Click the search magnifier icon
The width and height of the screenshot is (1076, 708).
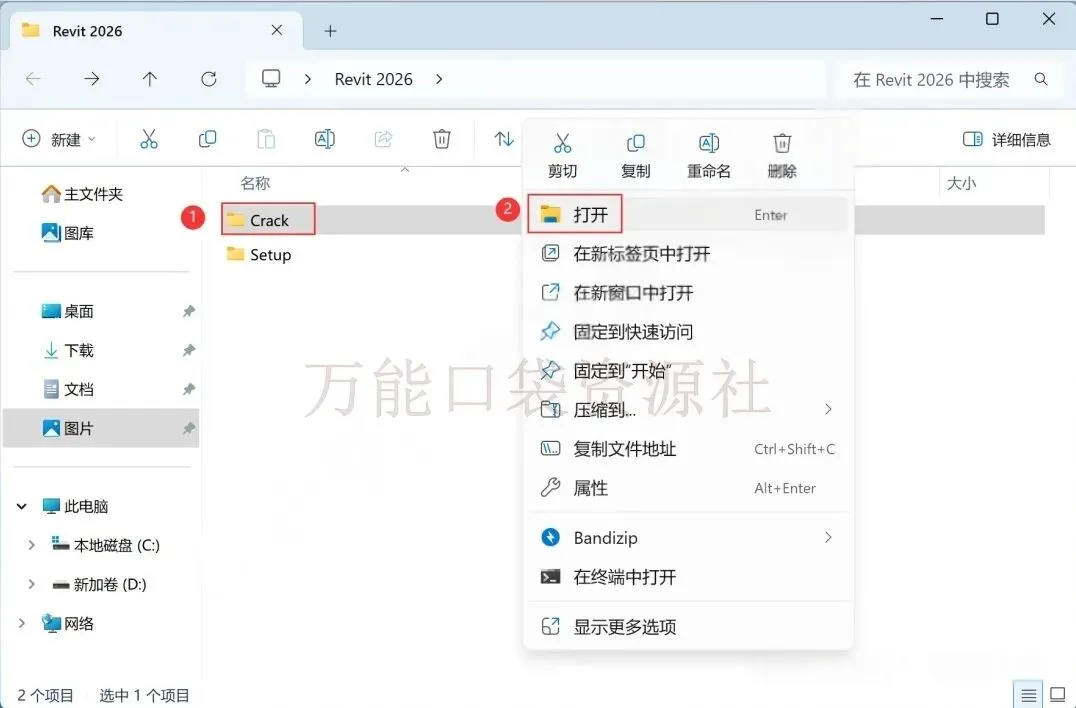(x=1041, y=80)
